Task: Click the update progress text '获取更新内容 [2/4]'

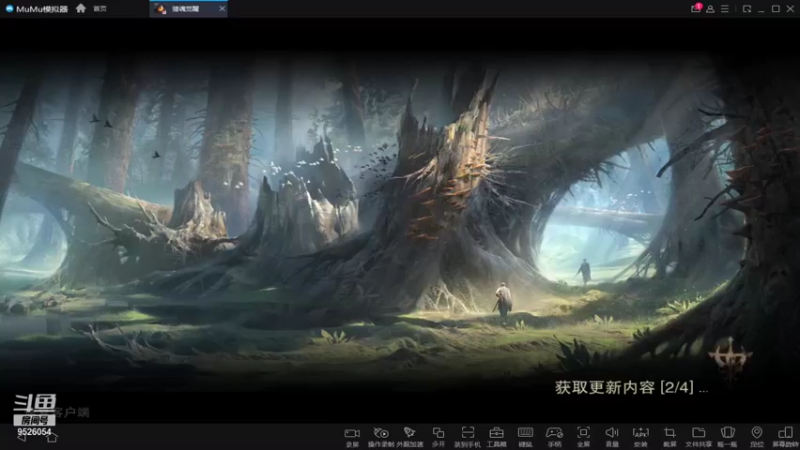Action: [x=624, y=387]
